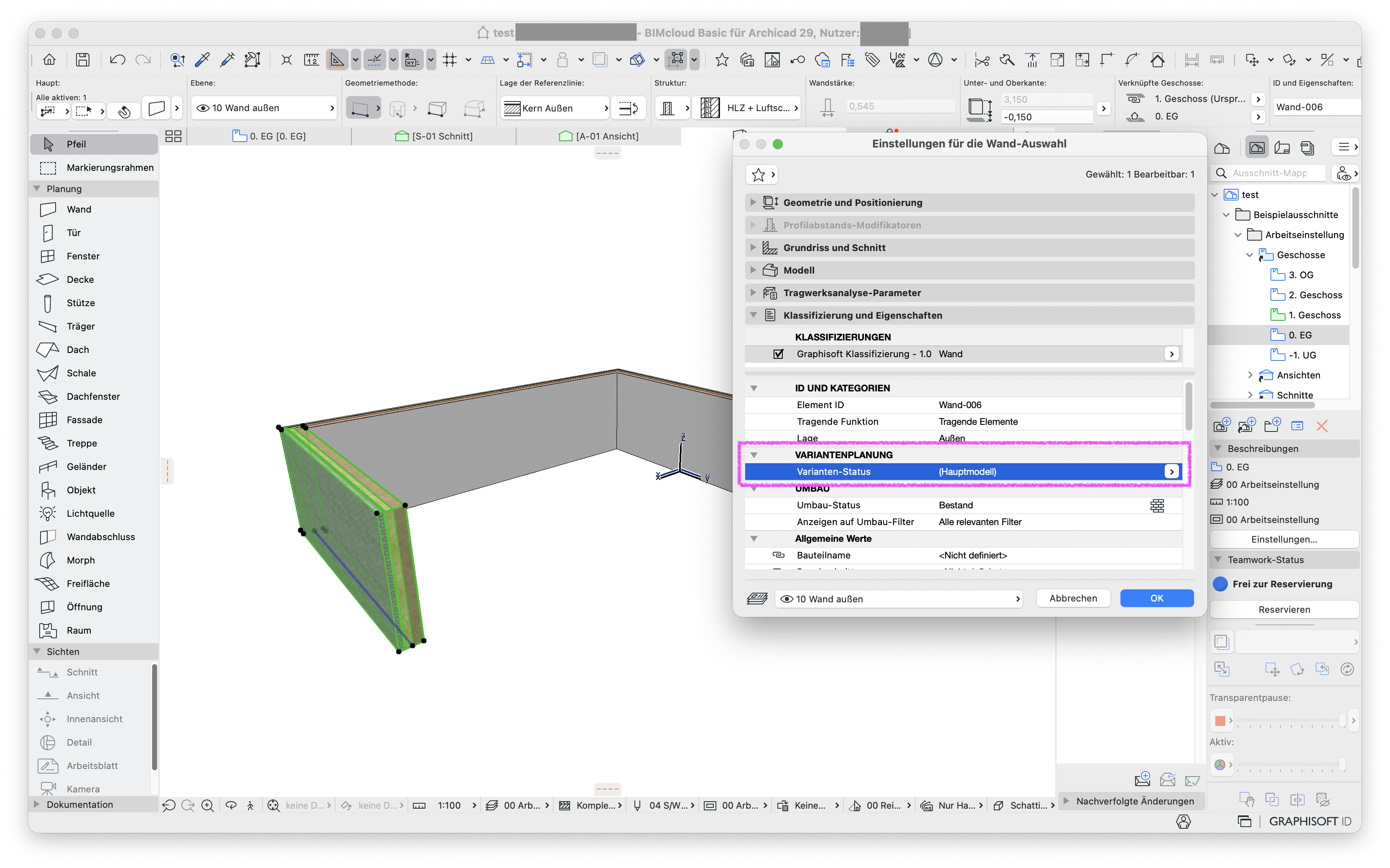The width and height of the screenshot is (1390, 868).
Task: Open the Kern Außen reference line dropdown
Action: pos(555,109)
